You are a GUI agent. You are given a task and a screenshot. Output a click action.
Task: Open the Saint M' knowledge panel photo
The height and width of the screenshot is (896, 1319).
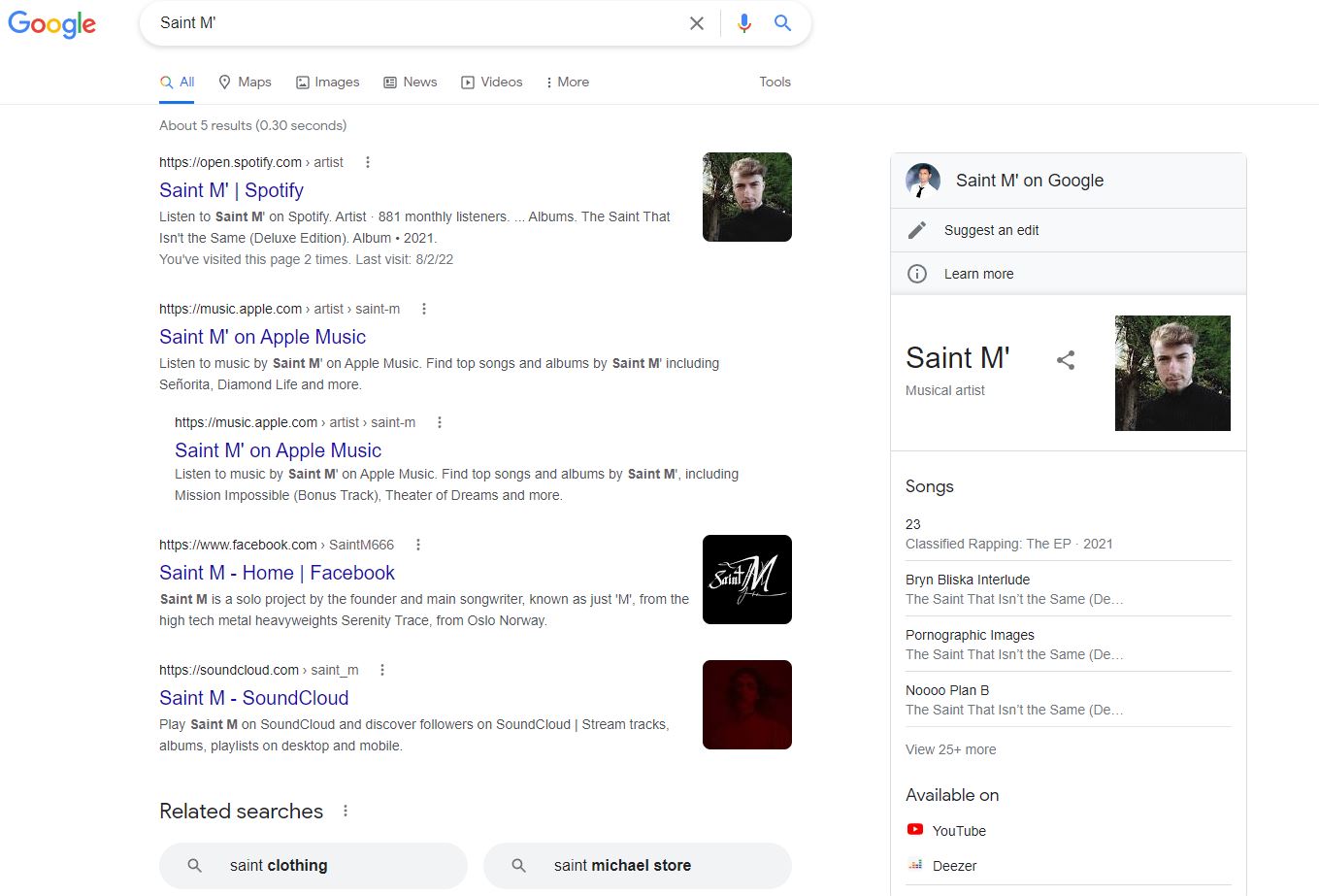coord(1172,373)
